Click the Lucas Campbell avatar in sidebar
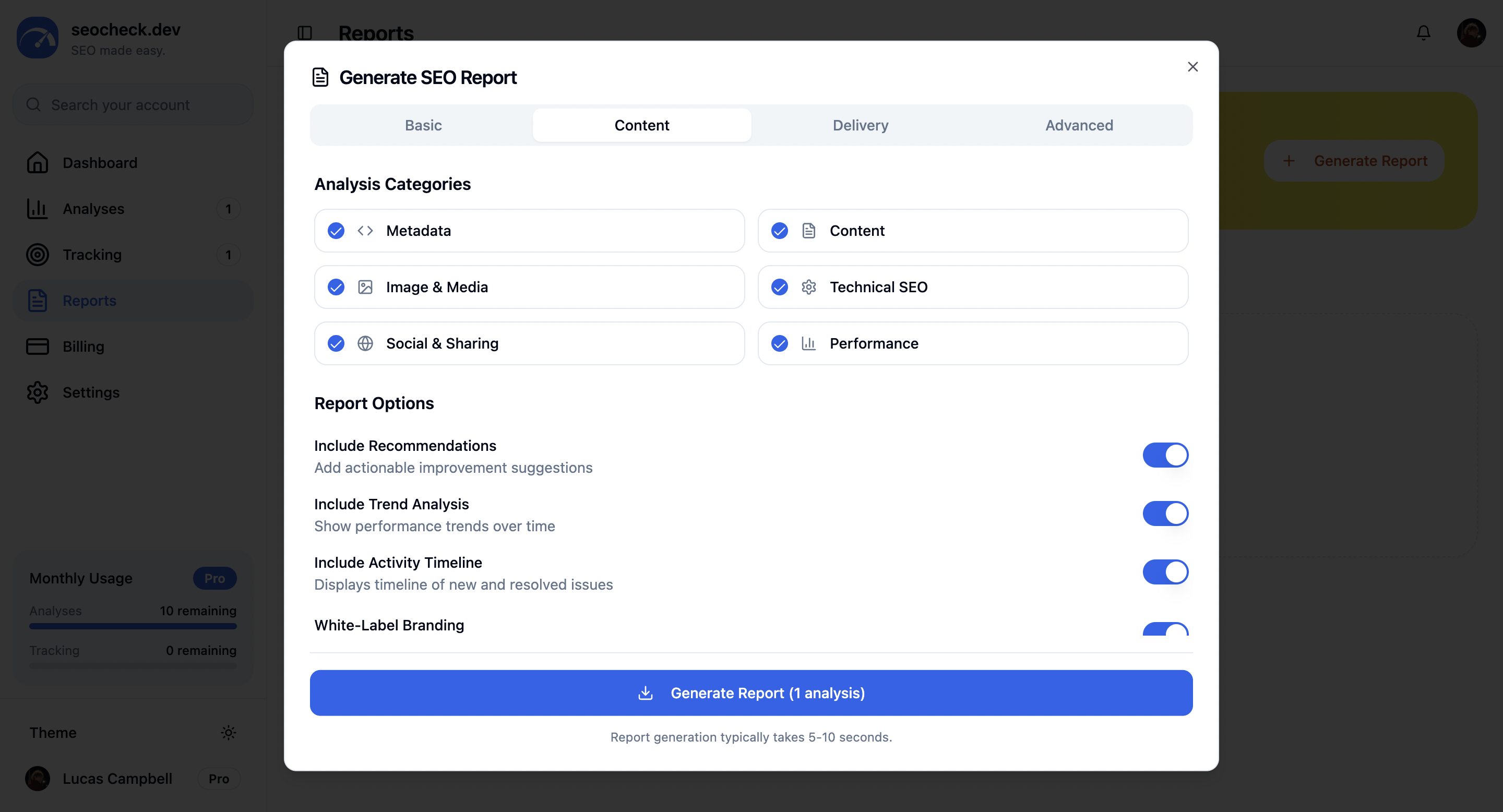 coord(38,779)
